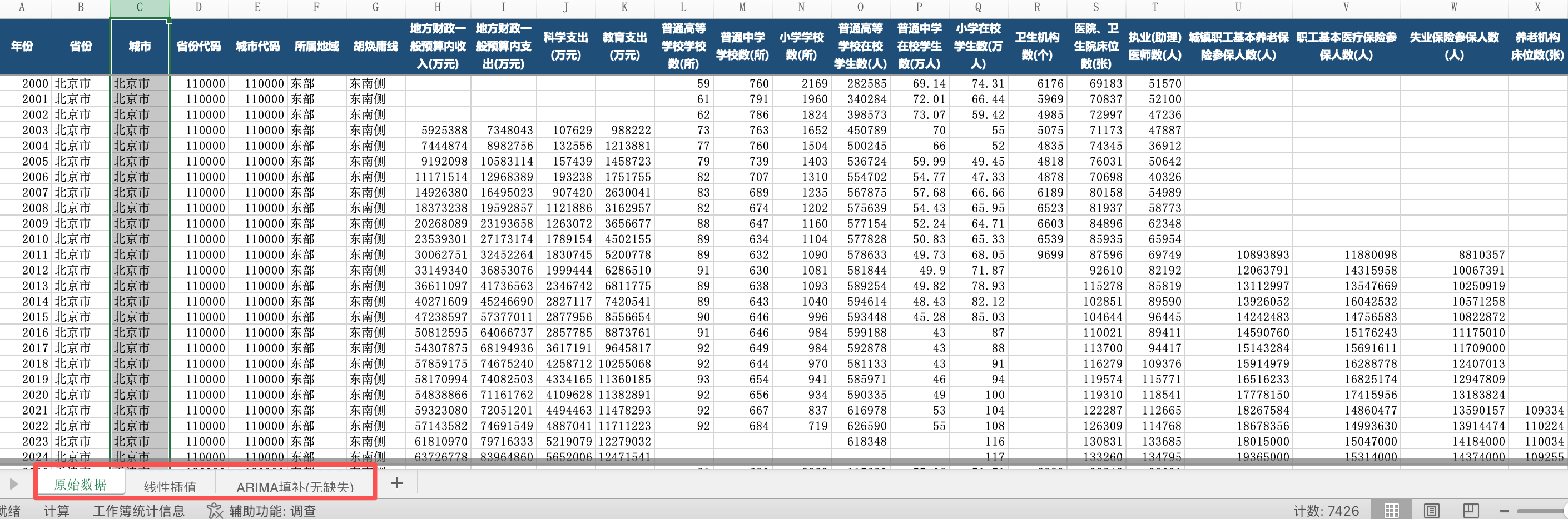
Task: Switch to Normal view icon
Action: pyautogui.click(x=1392, y=510)
